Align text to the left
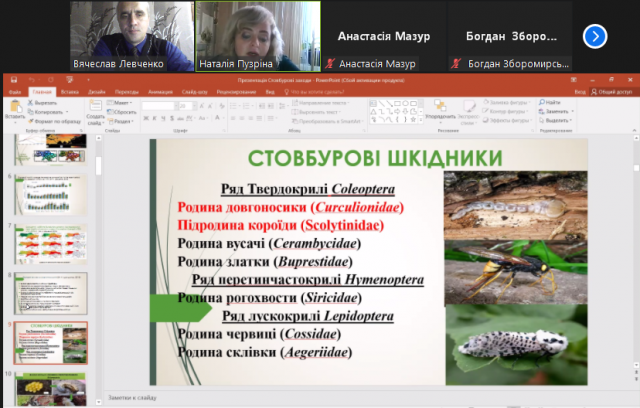Screen dimensions: 640x408 click(233, 118)
